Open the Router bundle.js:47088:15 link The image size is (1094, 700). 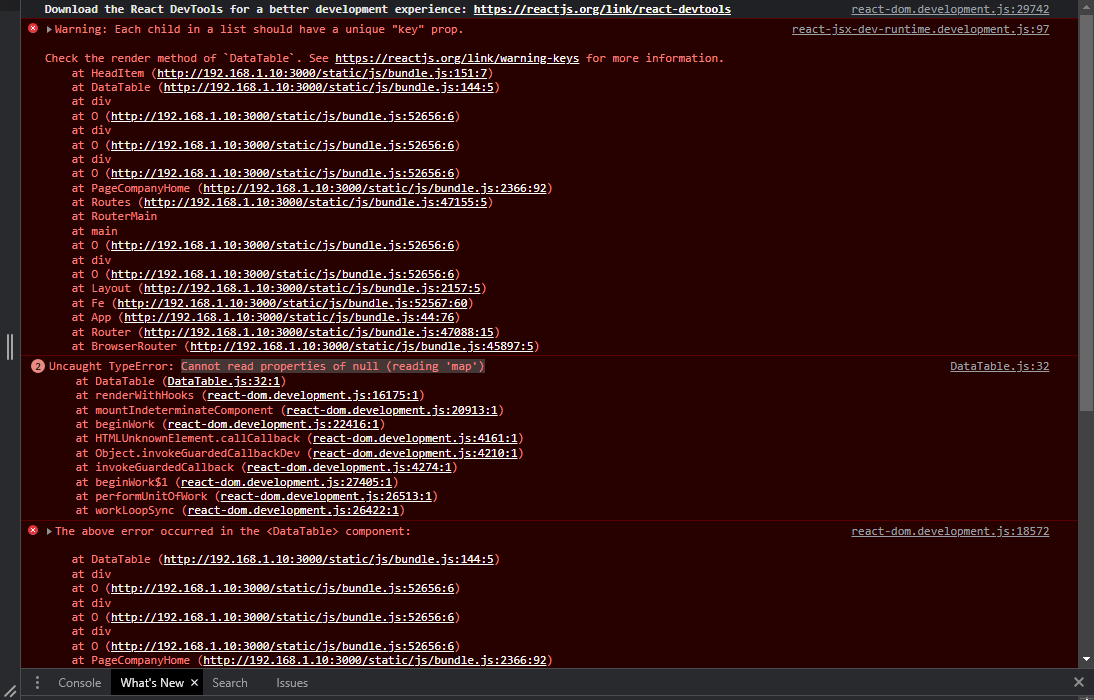[319, 332]
